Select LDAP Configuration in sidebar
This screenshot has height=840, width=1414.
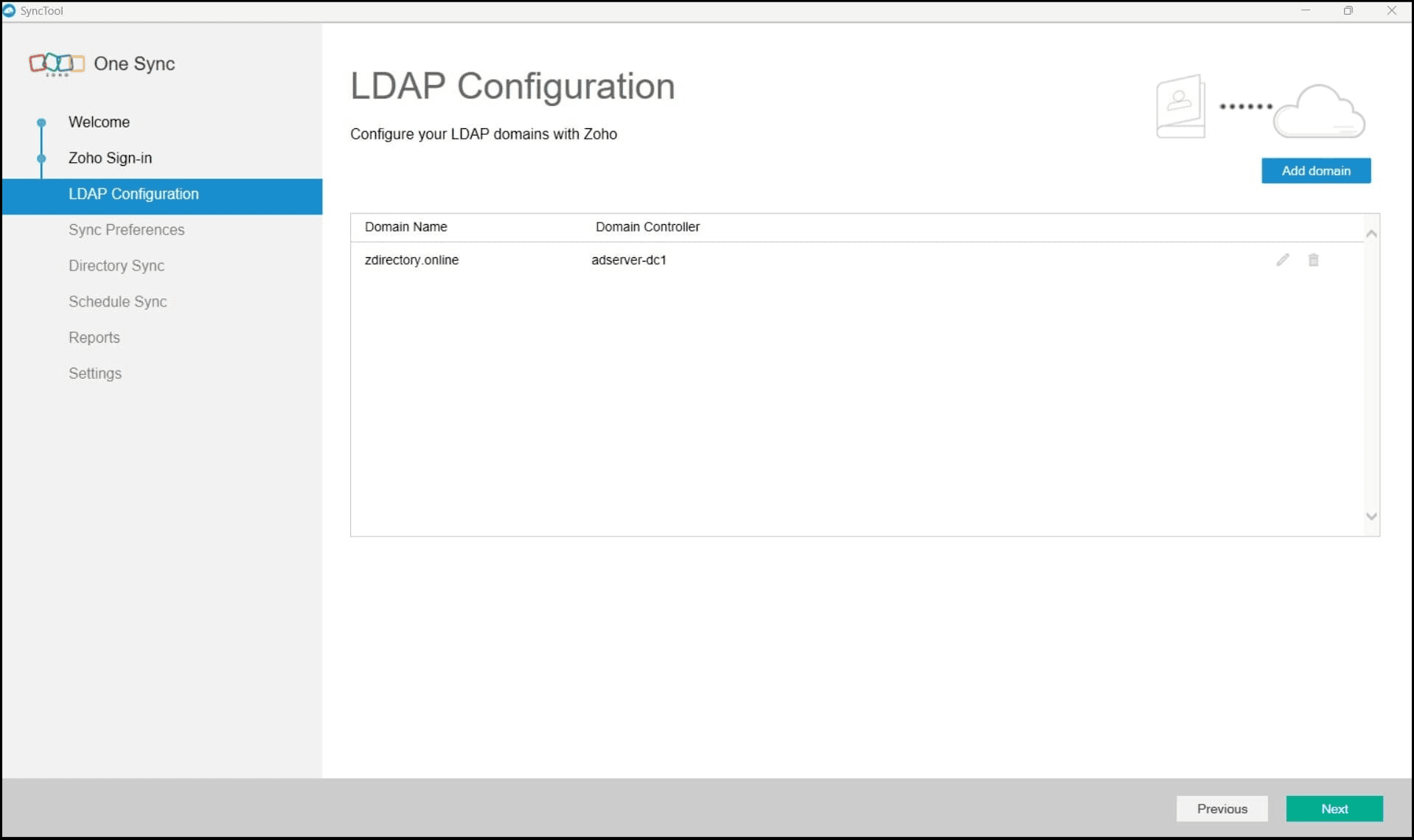click(x=162, y=197)
